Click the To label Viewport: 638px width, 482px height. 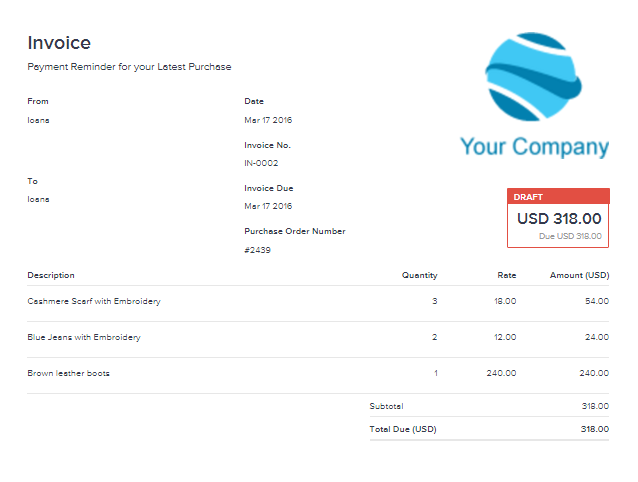click(33, 181)
